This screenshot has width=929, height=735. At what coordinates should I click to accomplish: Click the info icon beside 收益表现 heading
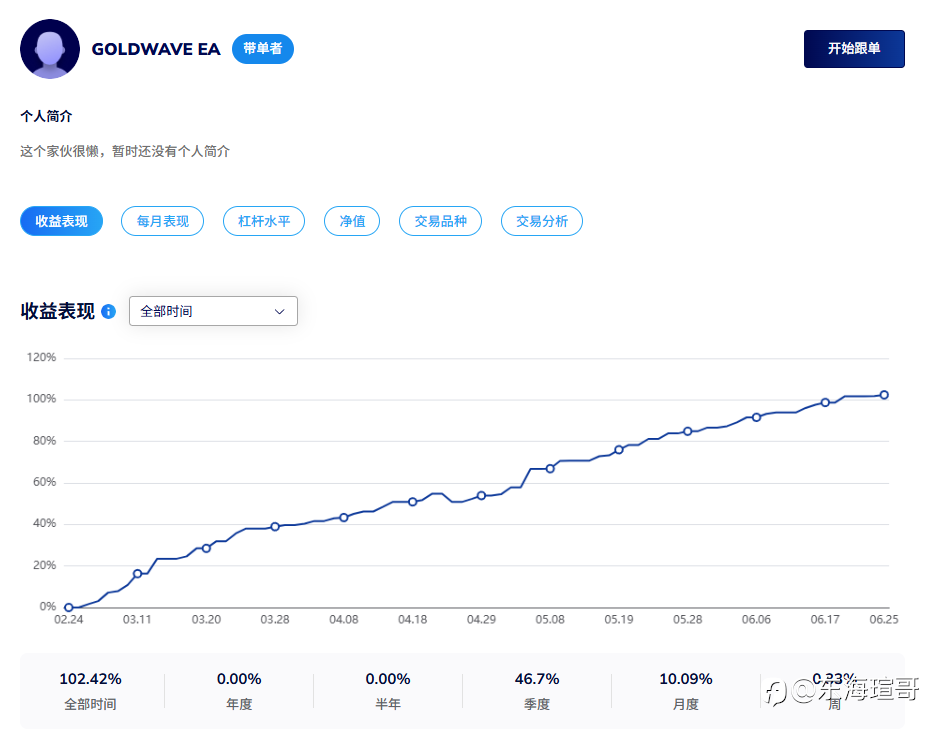[108, 312]
